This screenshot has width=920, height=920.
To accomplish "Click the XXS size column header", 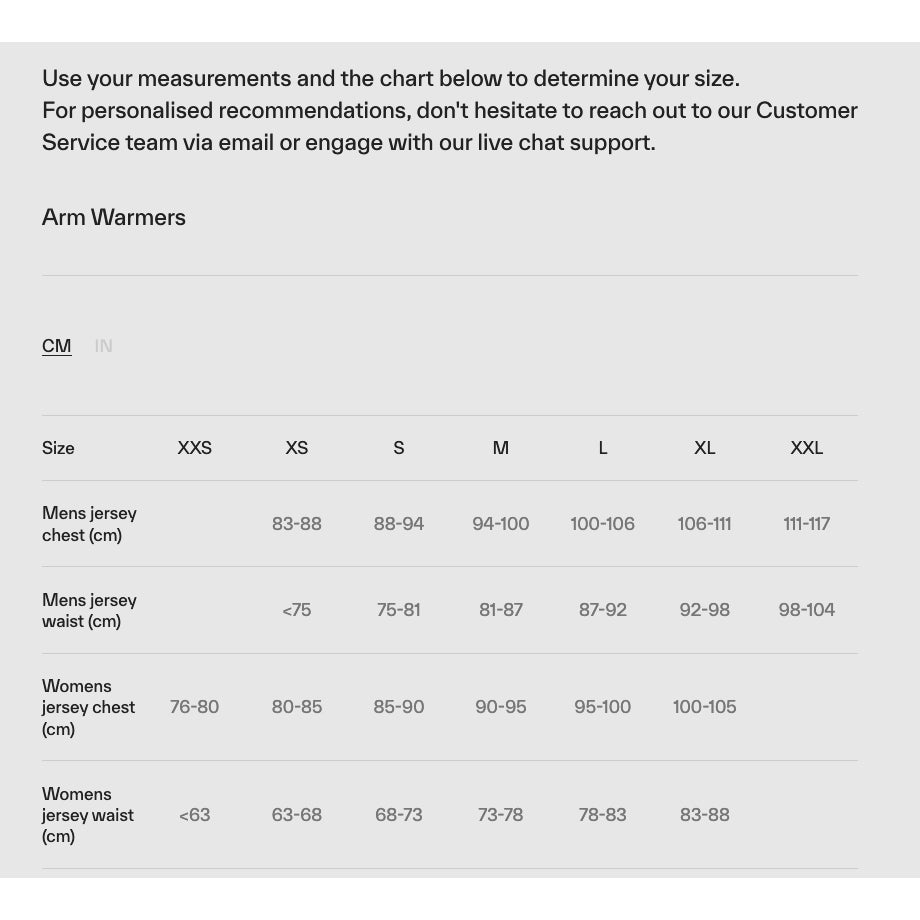I will (x=195, y=448).
